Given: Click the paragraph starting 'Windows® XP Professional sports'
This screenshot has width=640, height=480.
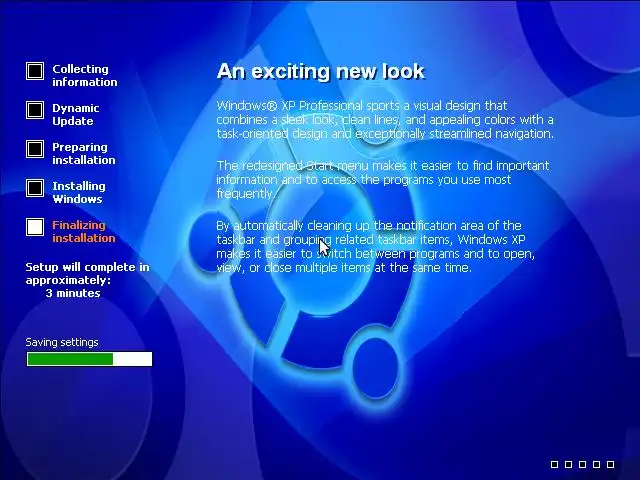Looking at the screenshot, I should (385, 120).
